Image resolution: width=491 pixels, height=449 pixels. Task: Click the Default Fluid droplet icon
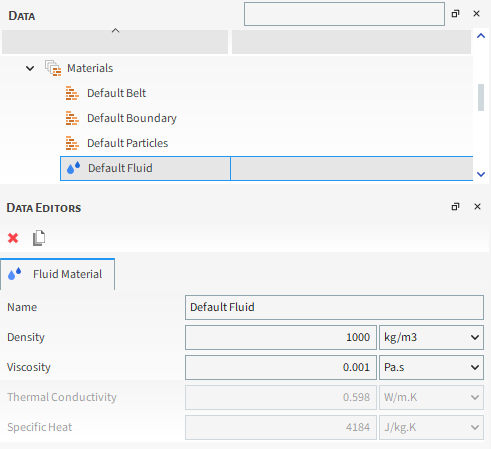coord(74,168)
